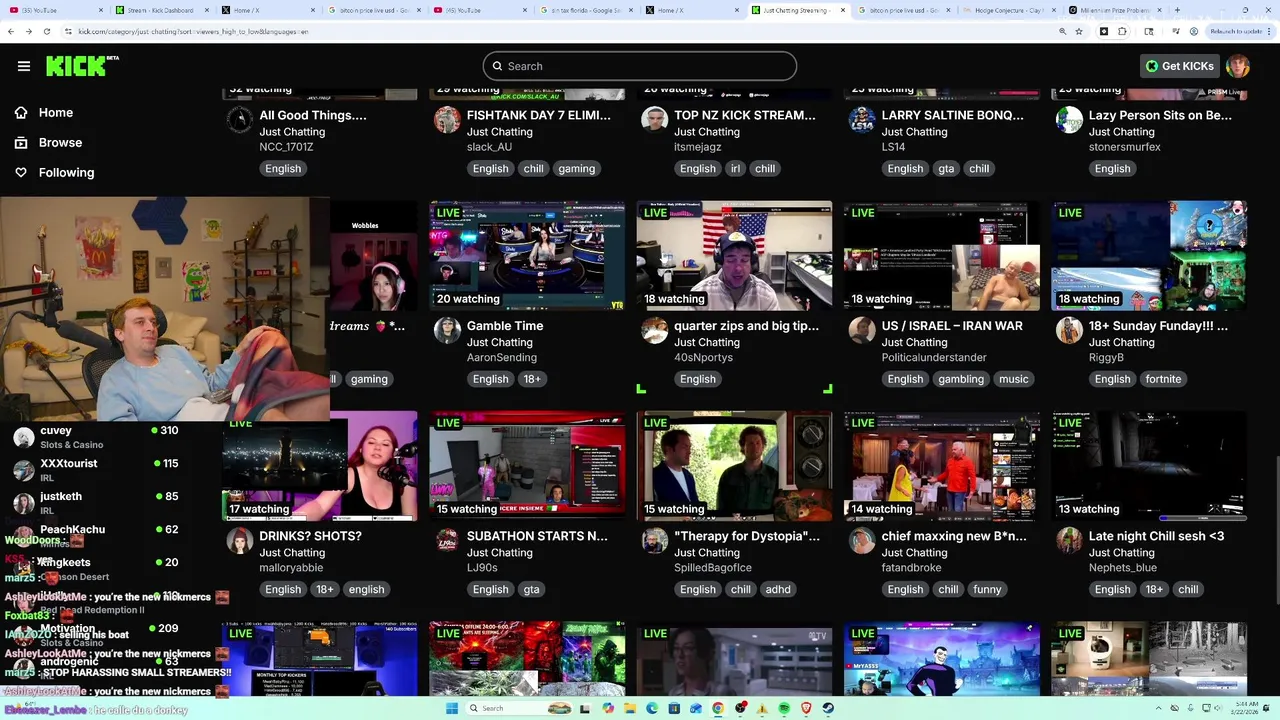Switch to the sin tax florida Google Search tab

click(585, 10)
